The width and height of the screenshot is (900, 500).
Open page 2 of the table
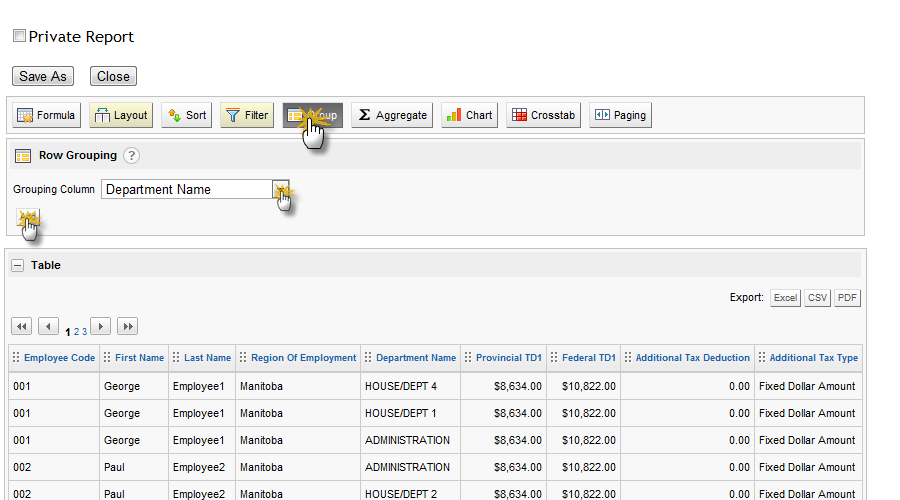[x=76, y=332]
